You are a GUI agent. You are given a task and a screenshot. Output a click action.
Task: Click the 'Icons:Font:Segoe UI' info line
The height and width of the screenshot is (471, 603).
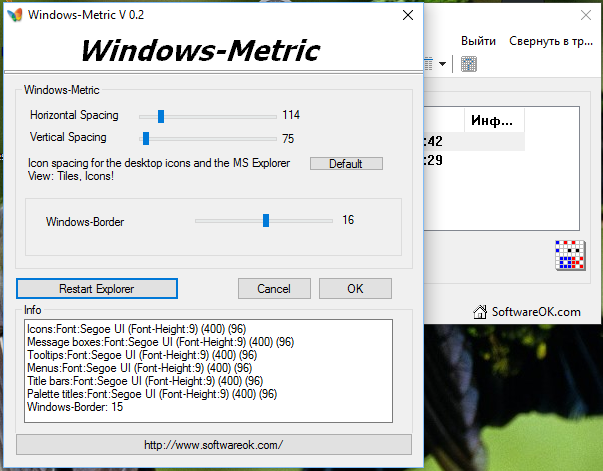tap(137, 329)
